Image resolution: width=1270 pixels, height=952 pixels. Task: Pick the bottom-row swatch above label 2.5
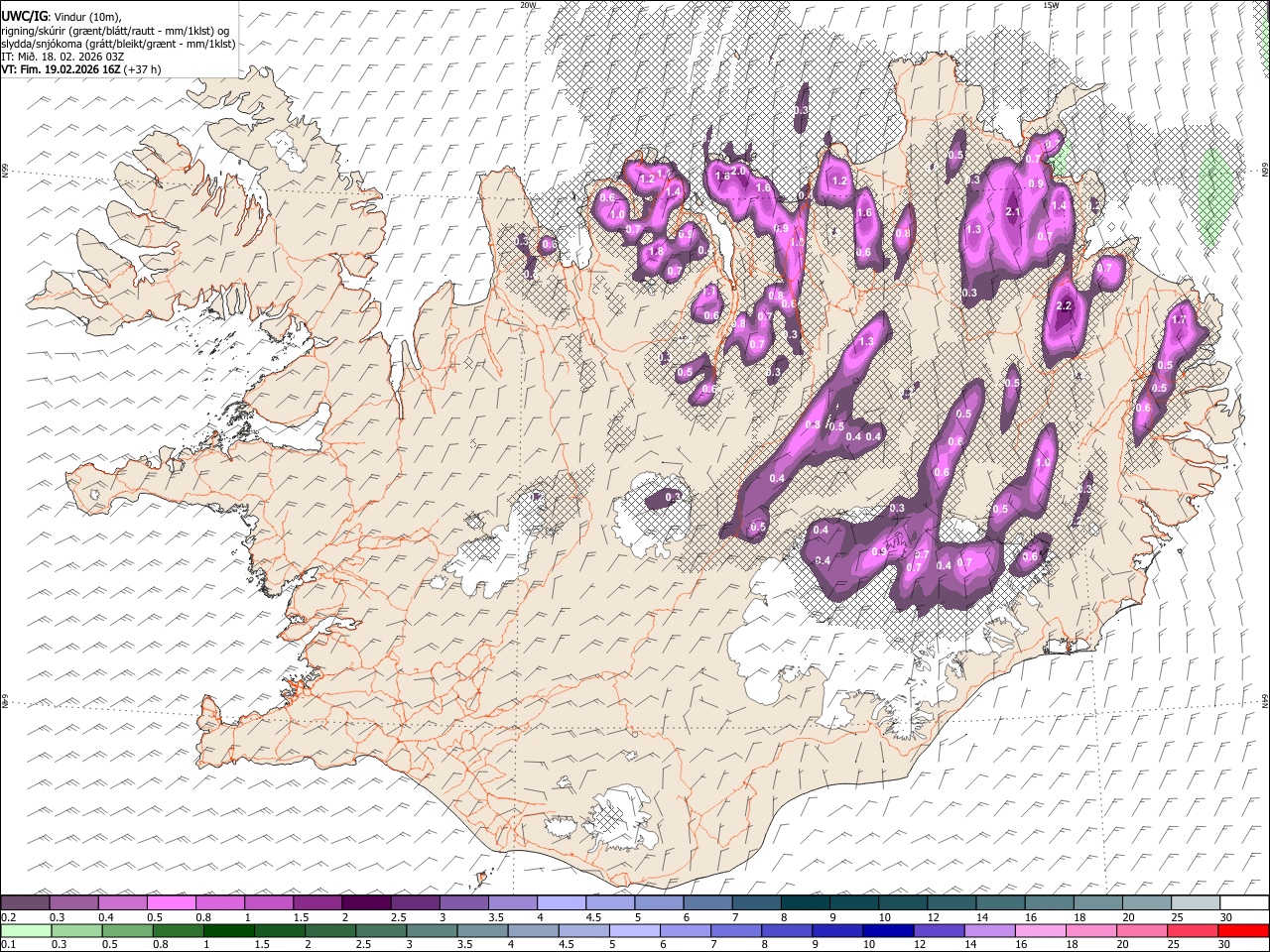click(x=380, y=931)
